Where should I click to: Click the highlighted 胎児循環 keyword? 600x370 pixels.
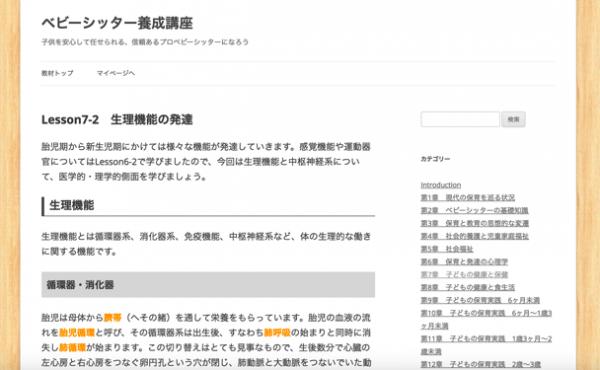pos(77,333)
